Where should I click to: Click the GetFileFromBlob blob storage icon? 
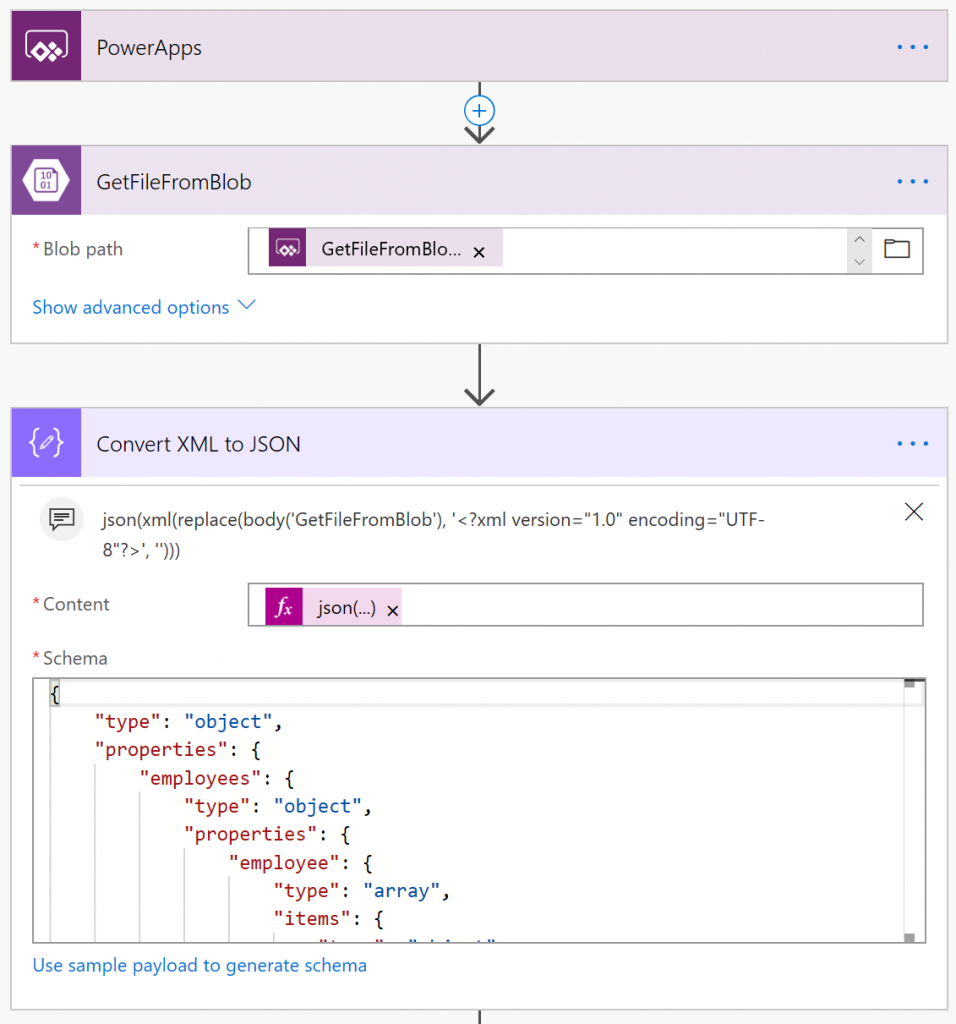tap(46, 180)
